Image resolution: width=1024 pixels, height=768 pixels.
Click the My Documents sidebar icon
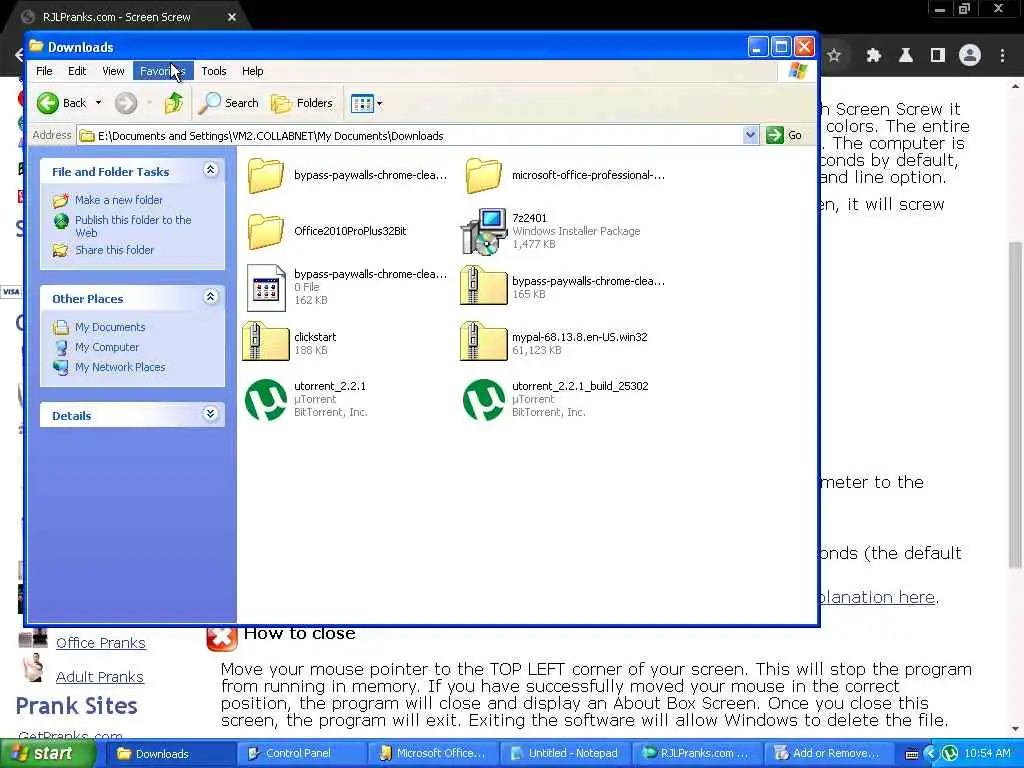61,327
